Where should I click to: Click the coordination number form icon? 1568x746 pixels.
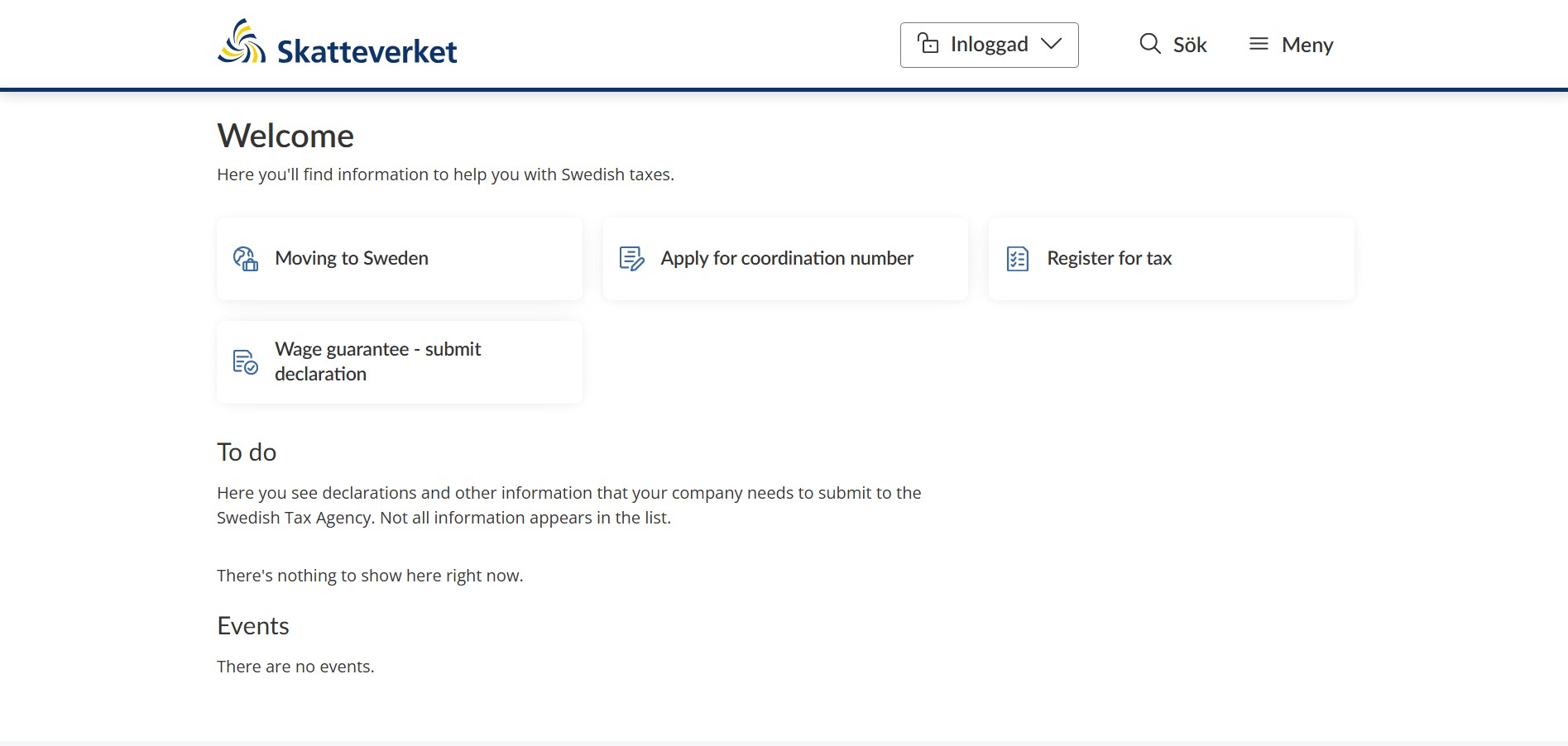tap(631, 259)
